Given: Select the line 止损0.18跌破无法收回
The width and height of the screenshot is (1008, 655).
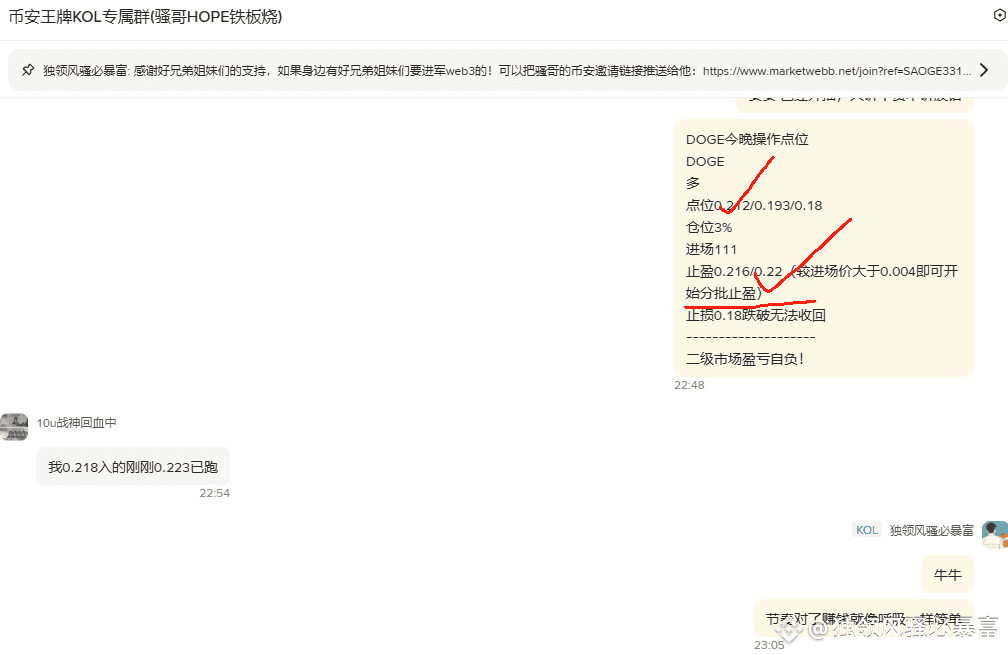Looking at the screenshot, I should click(x=755, y=315).
